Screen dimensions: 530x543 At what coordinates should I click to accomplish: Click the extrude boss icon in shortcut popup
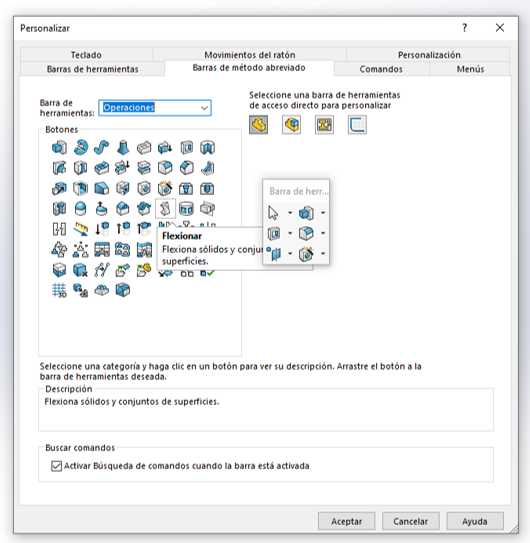click(x=306, y=213)
